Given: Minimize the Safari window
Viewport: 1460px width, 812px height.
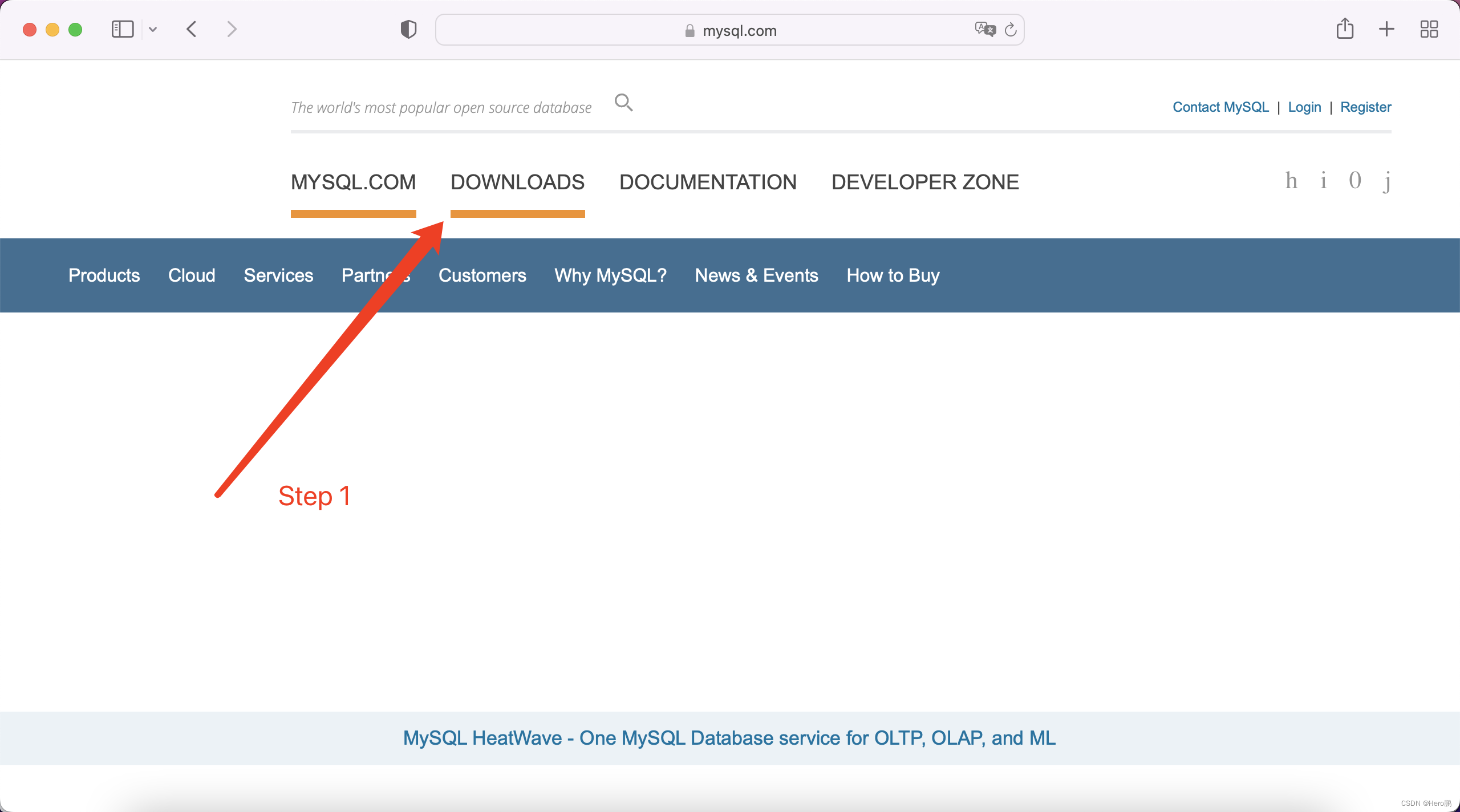Looking at the screenshot, I should pos(52,29).
